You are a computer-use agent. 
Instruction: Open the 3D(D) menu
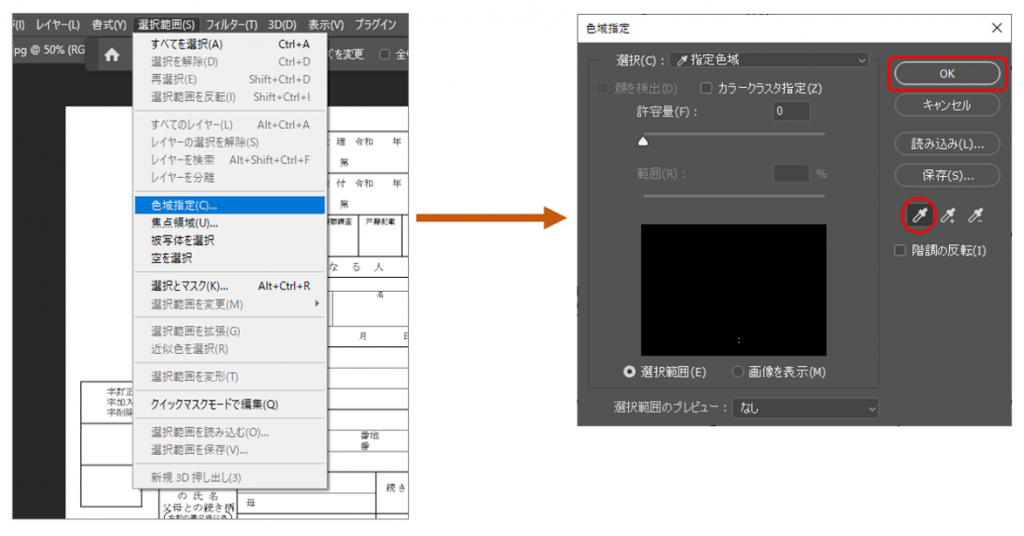click(x=282, y=25)
